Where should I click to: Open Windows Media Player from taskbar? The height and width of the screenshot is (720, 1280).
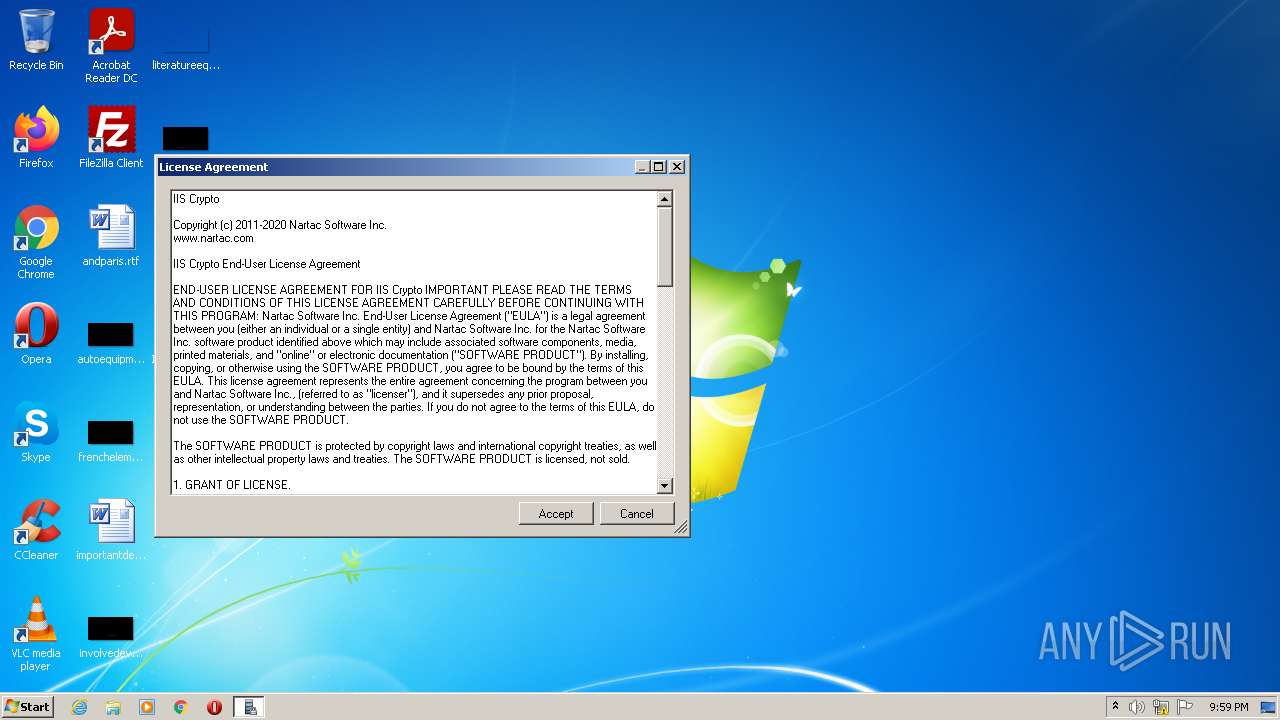click(147, 707)
